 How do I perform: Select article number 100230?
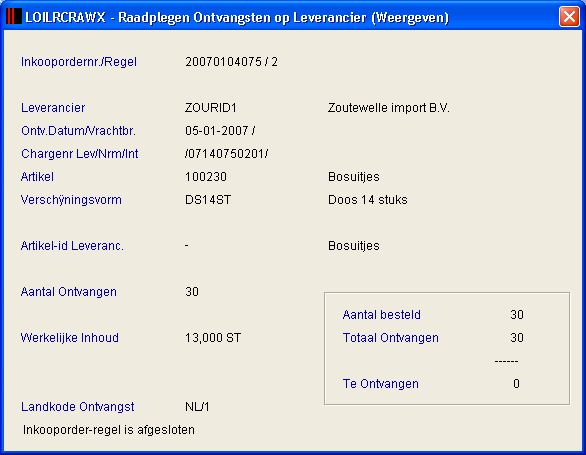tap(206, 177)
